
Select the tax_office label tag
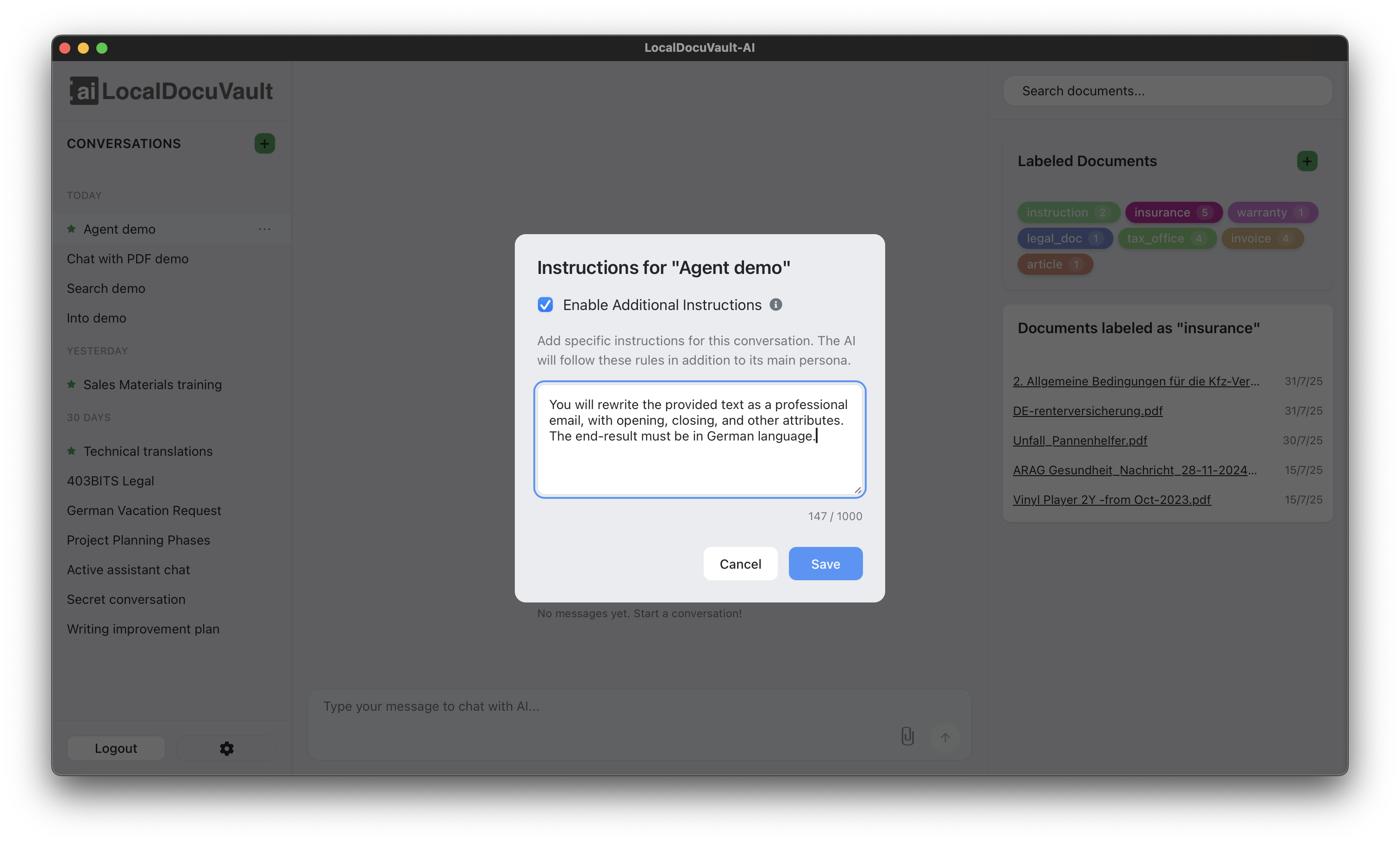click(1167, 239)
